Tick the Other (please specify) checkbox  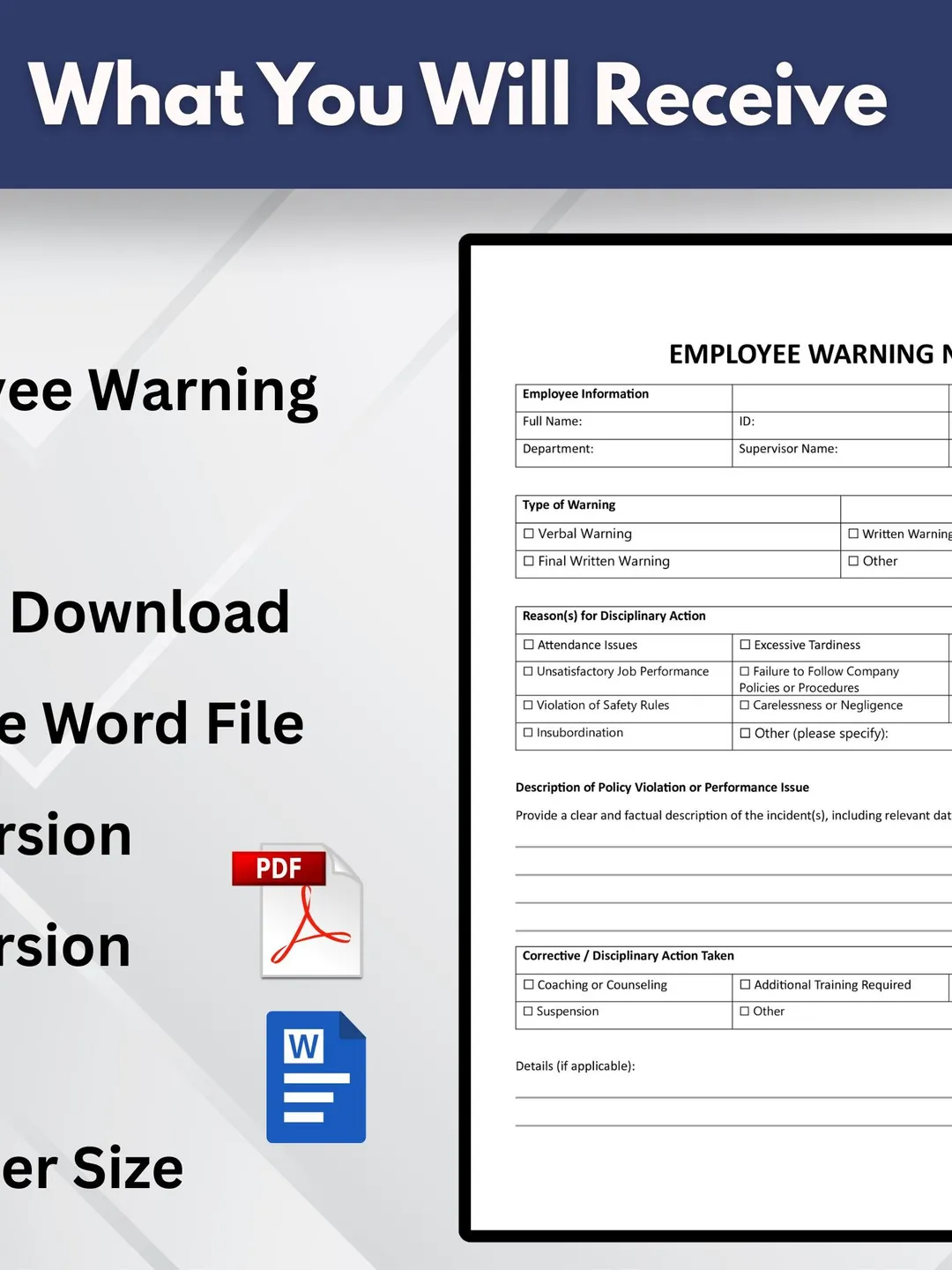[746, 733]
